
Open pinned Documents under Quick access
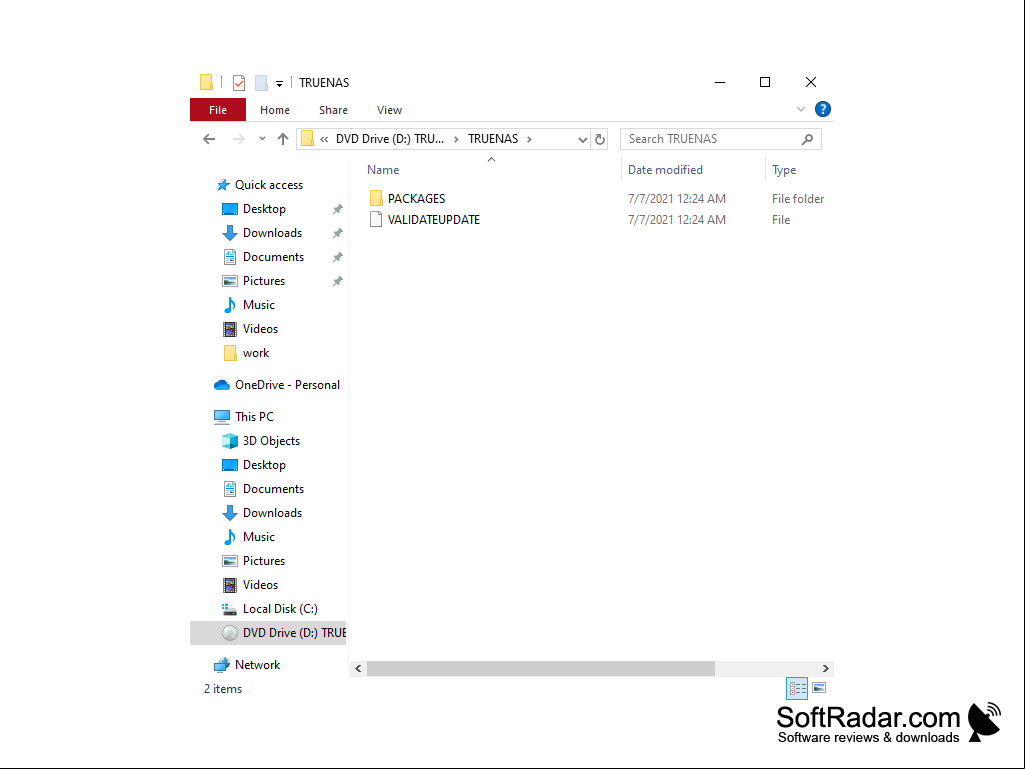pos(273,256)
